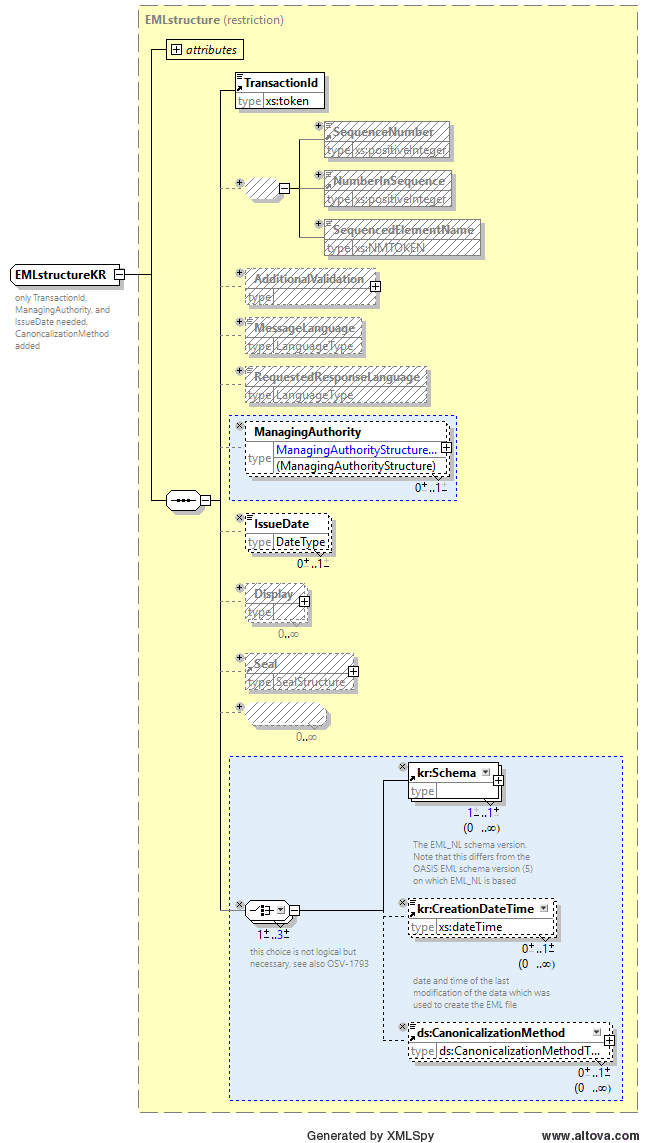648x1143 pixels.
Task: Expand the ds:CanonicalizationMethod element
Action: tap(609, 1041)
